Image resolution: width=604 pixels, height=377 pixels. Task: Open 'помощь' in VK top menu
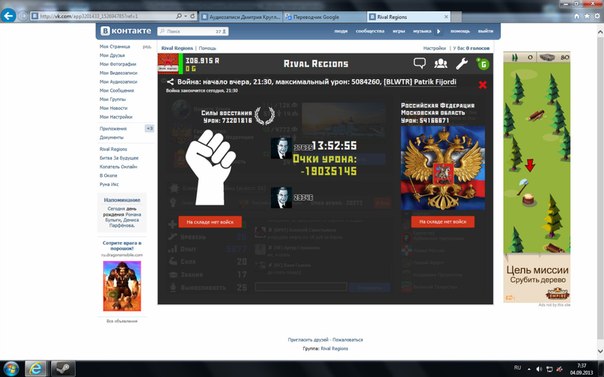pyautogui.click(x=460, y=31)
